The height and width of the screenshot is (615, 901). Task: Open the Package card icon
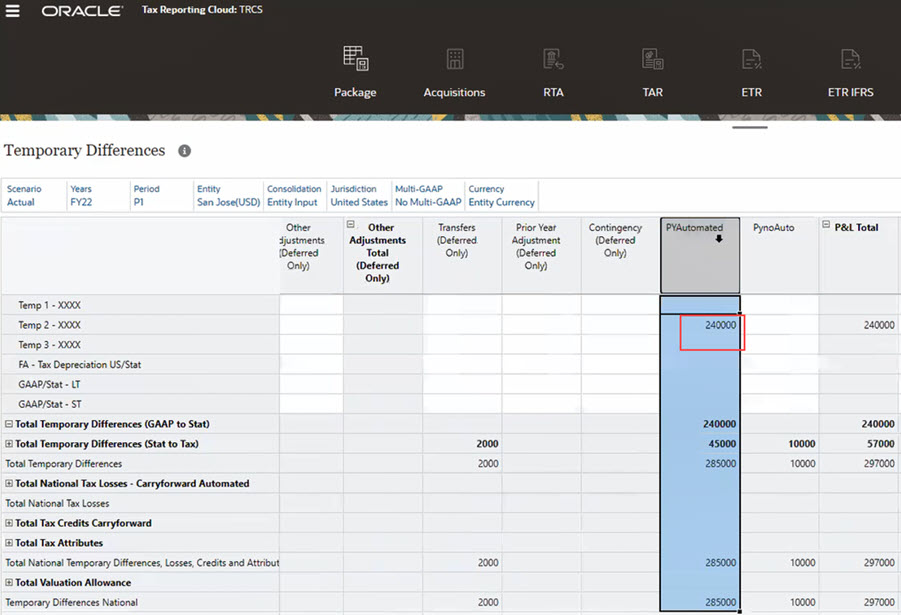[x=355, y=59]
